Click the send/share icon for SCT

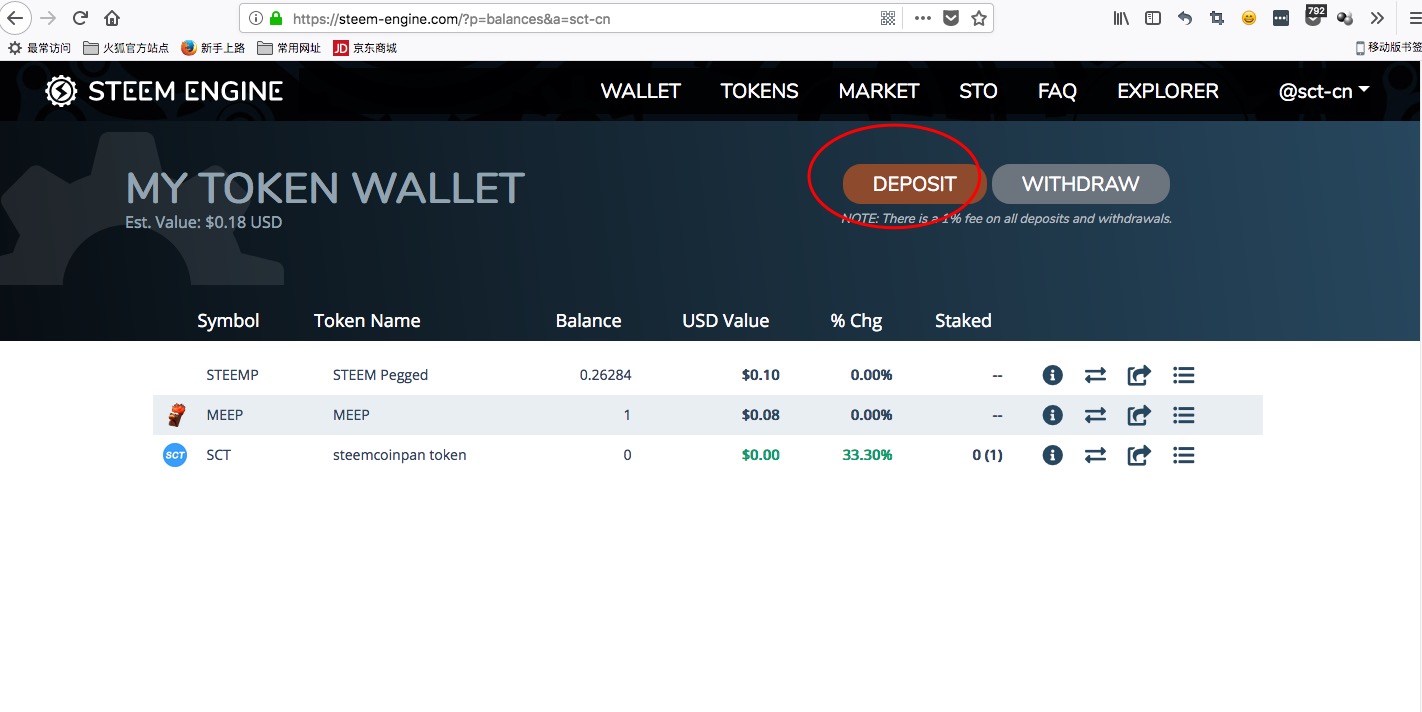coord(1139,455)
